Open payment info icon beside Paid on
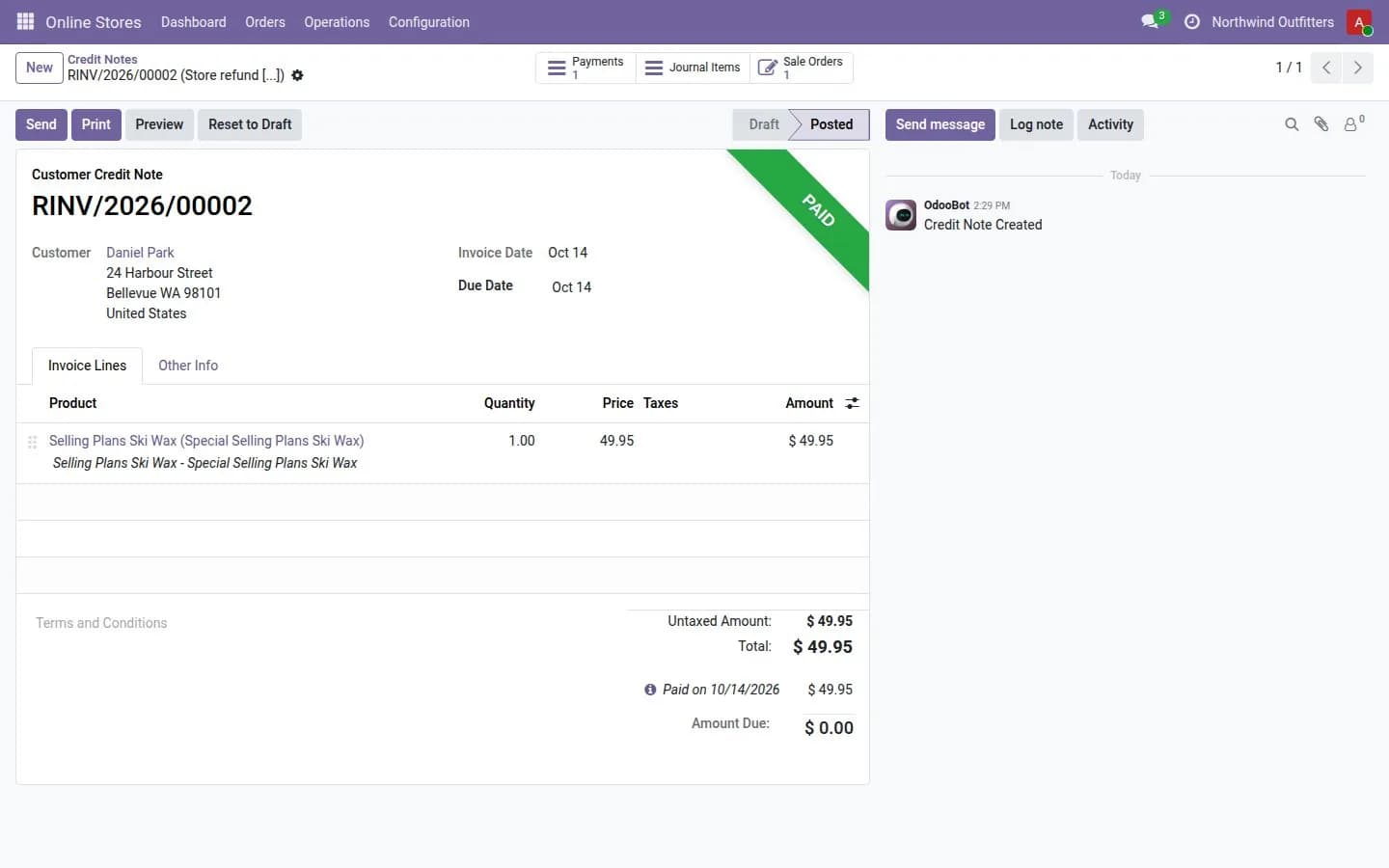The width and height of the screenshot is (1389, 868). pyautogui.click(x=650, y=690)
